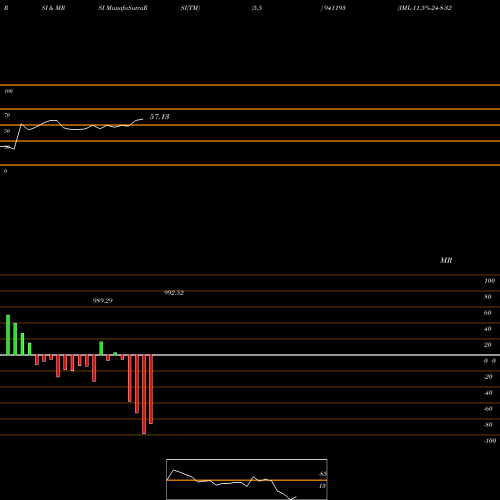Viewport: 500px width, 500px height.
Task: Click the 15 label in the mini chart
Action: (x=322, y=486)
